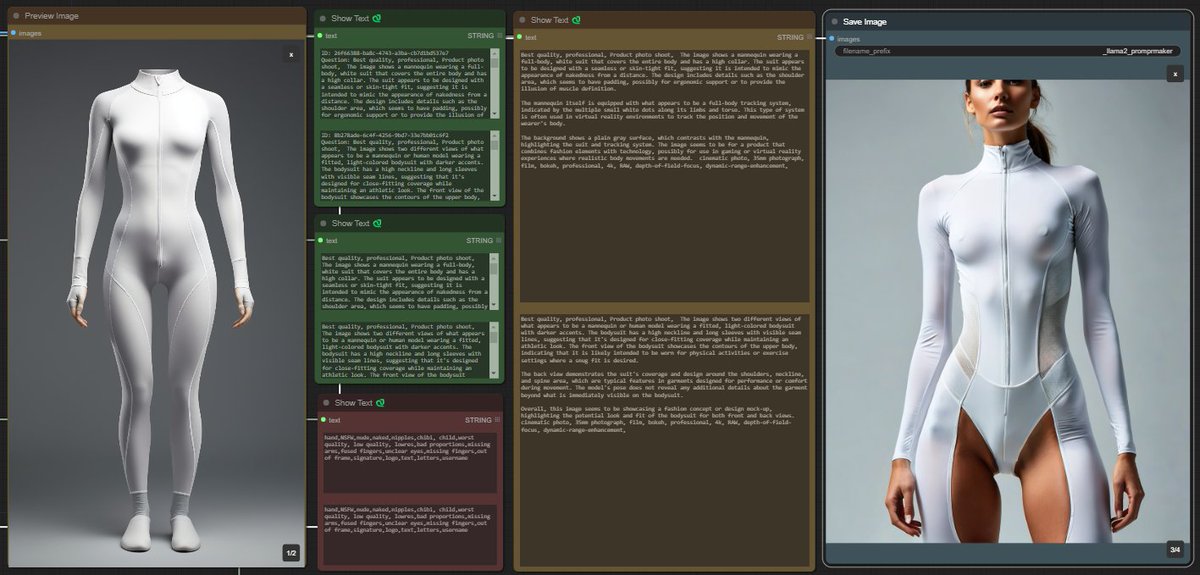The height and width of the screenshot is (575, 1200).
Task: Click the images input slot on Preview Image
Action: click(x=13, y=33)
